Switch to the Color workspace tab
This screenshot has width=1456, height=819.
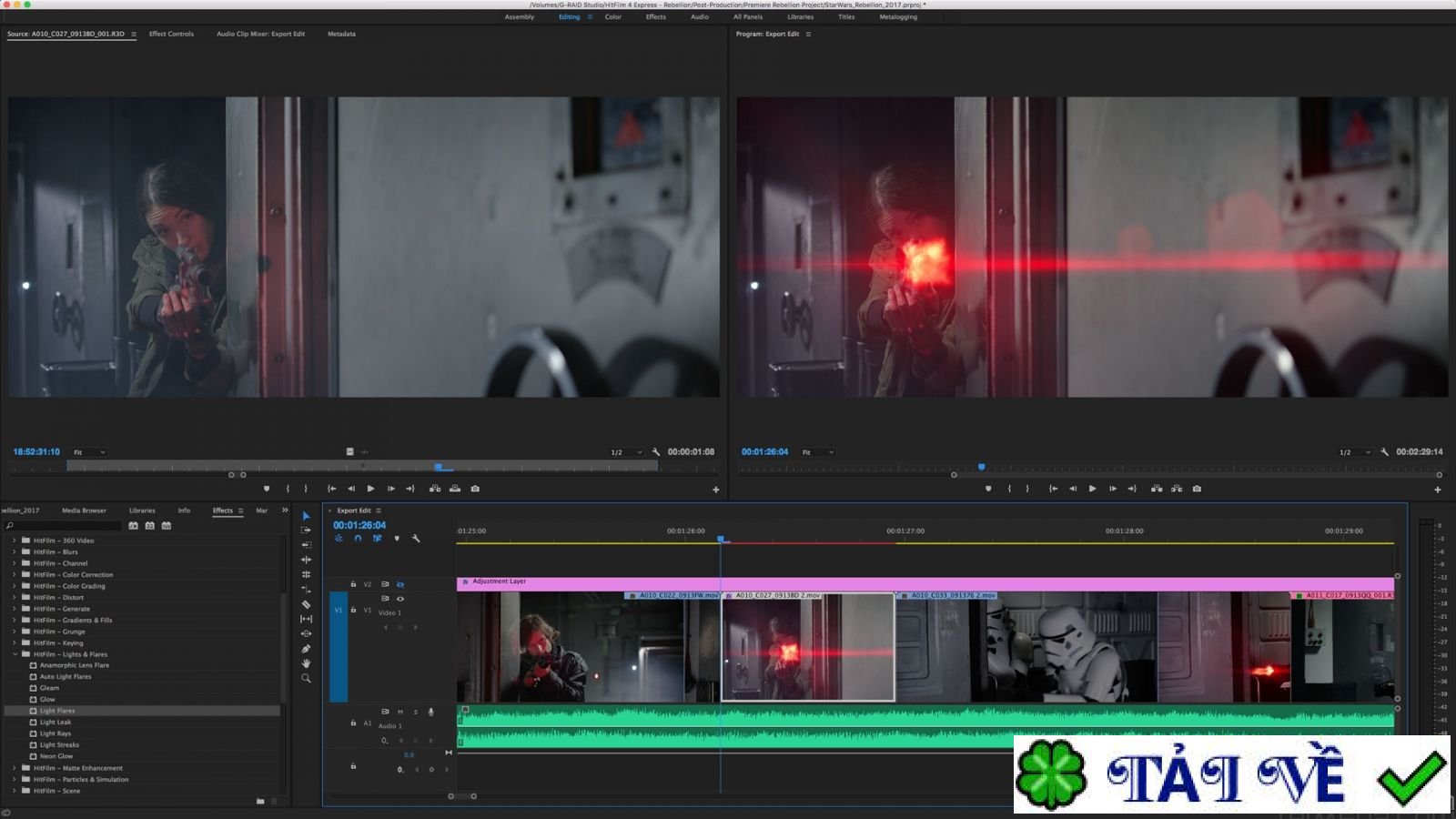tap(612, 16)
